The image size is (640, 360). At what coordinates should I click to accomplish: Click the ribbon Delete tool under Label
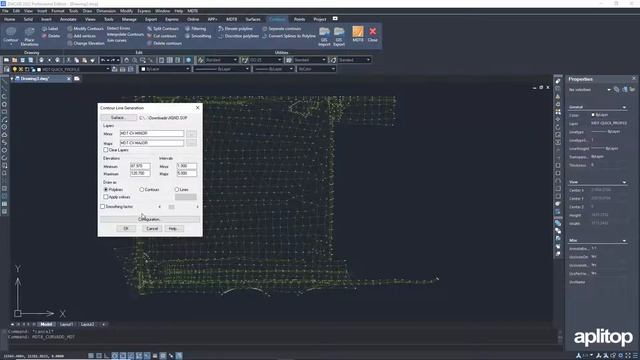click(x=51, y=36)
